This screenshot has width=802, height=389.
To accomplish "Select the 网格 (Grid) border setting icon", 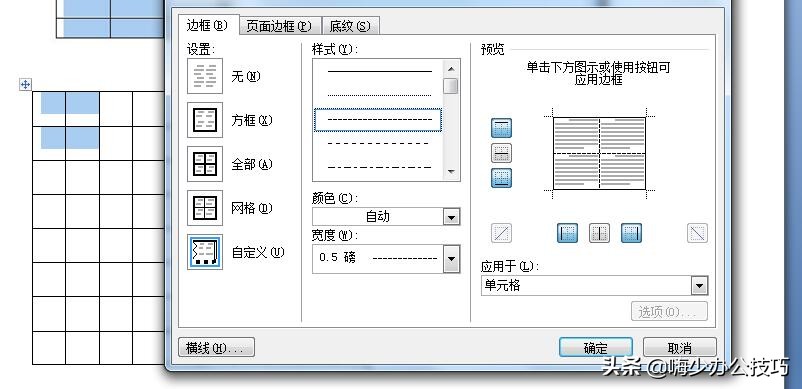I will pyautogui.click(x=205, y=208).
